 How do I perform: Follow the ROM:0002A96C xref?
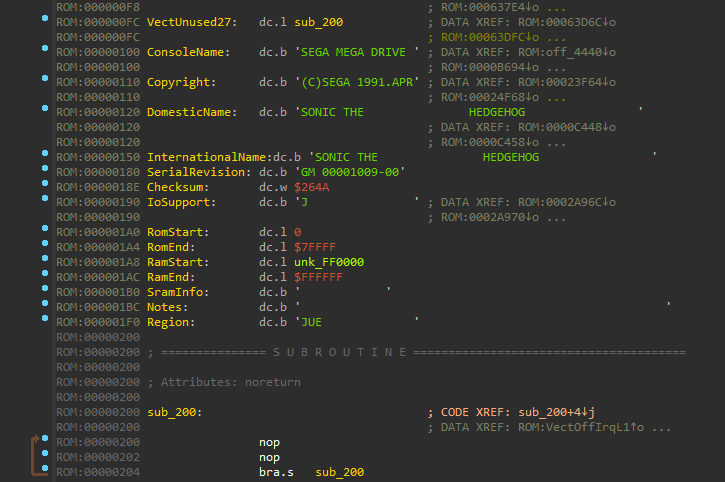click(567, 202)
